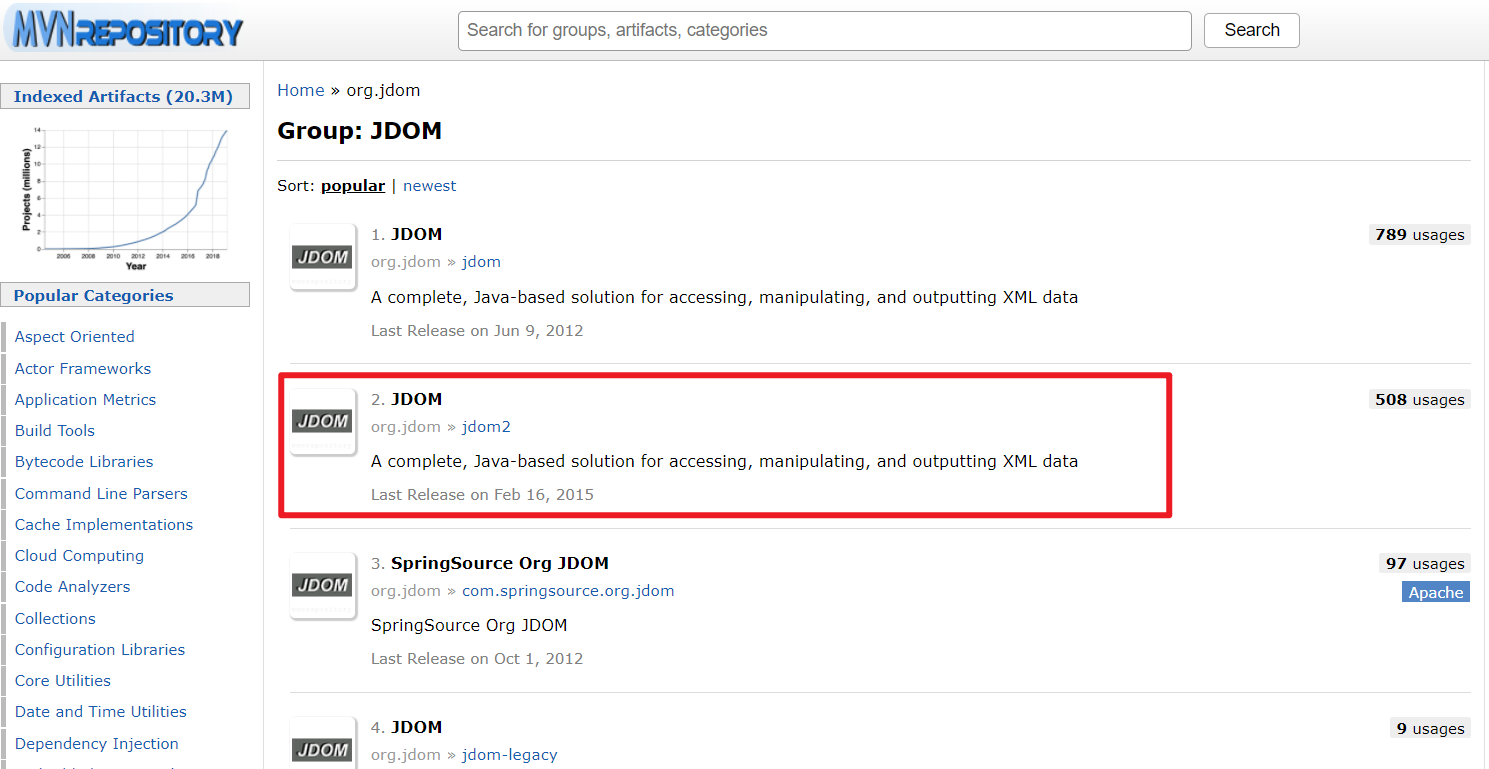Open the org.jdom group breadcrumb
The height and width of the screenshot is (769, 1489).
(383, 89)
